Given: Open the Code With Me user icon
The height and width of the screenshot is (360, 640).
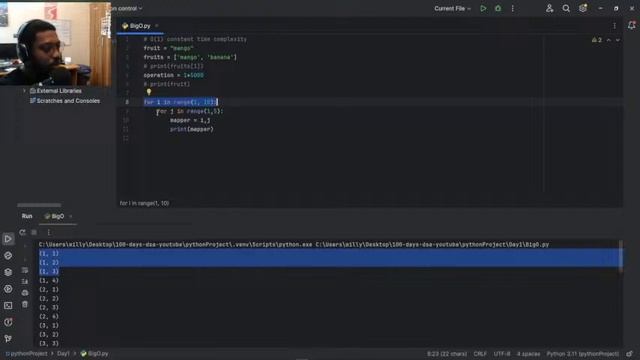Looking at the screenshot, I should 549,8.
